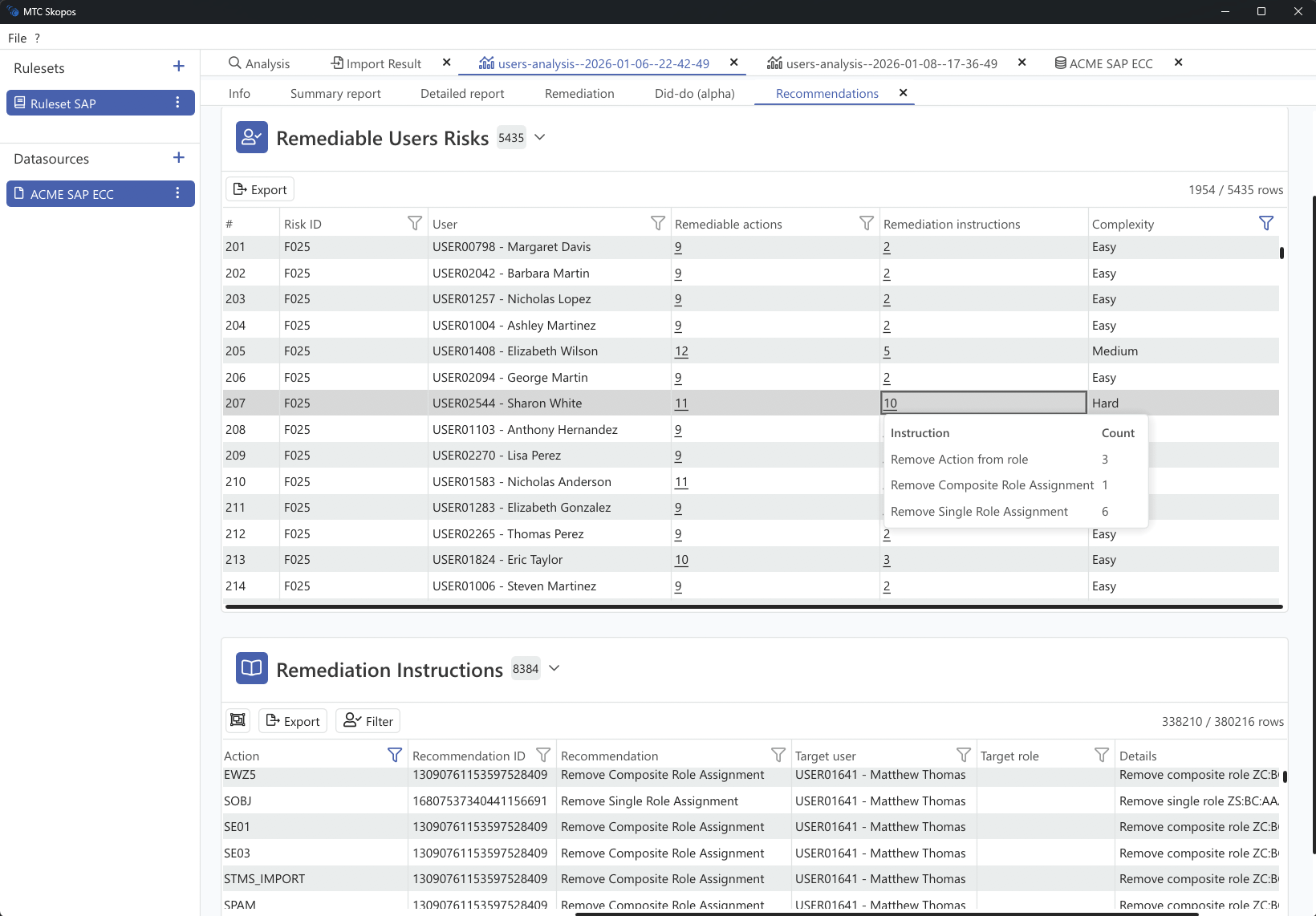Export the Remediable Users Risks table
Screen dimensions: 1316x916
[x=260, y=189]
